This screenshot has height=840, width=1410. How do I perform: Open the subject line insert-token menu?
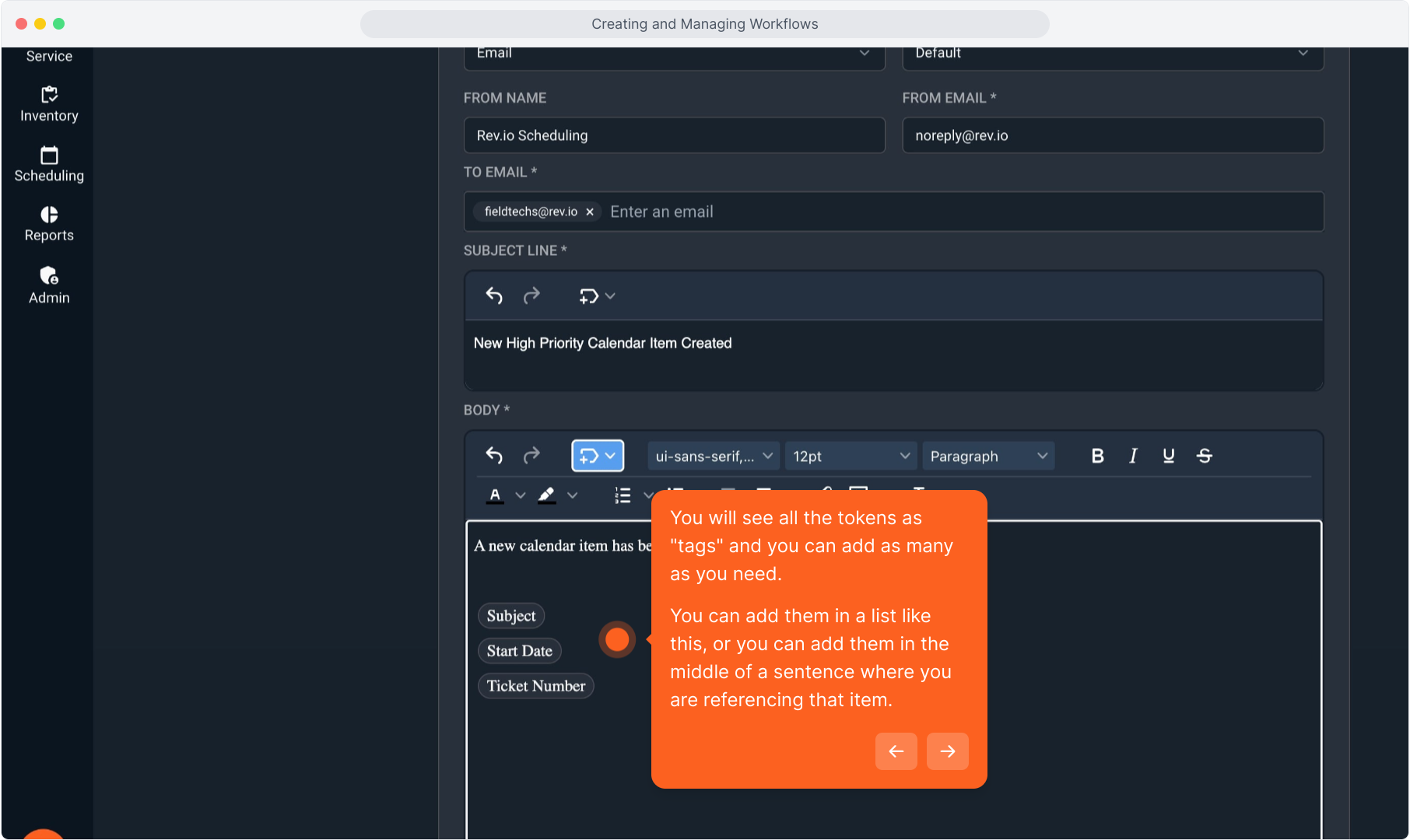(597, 296)
